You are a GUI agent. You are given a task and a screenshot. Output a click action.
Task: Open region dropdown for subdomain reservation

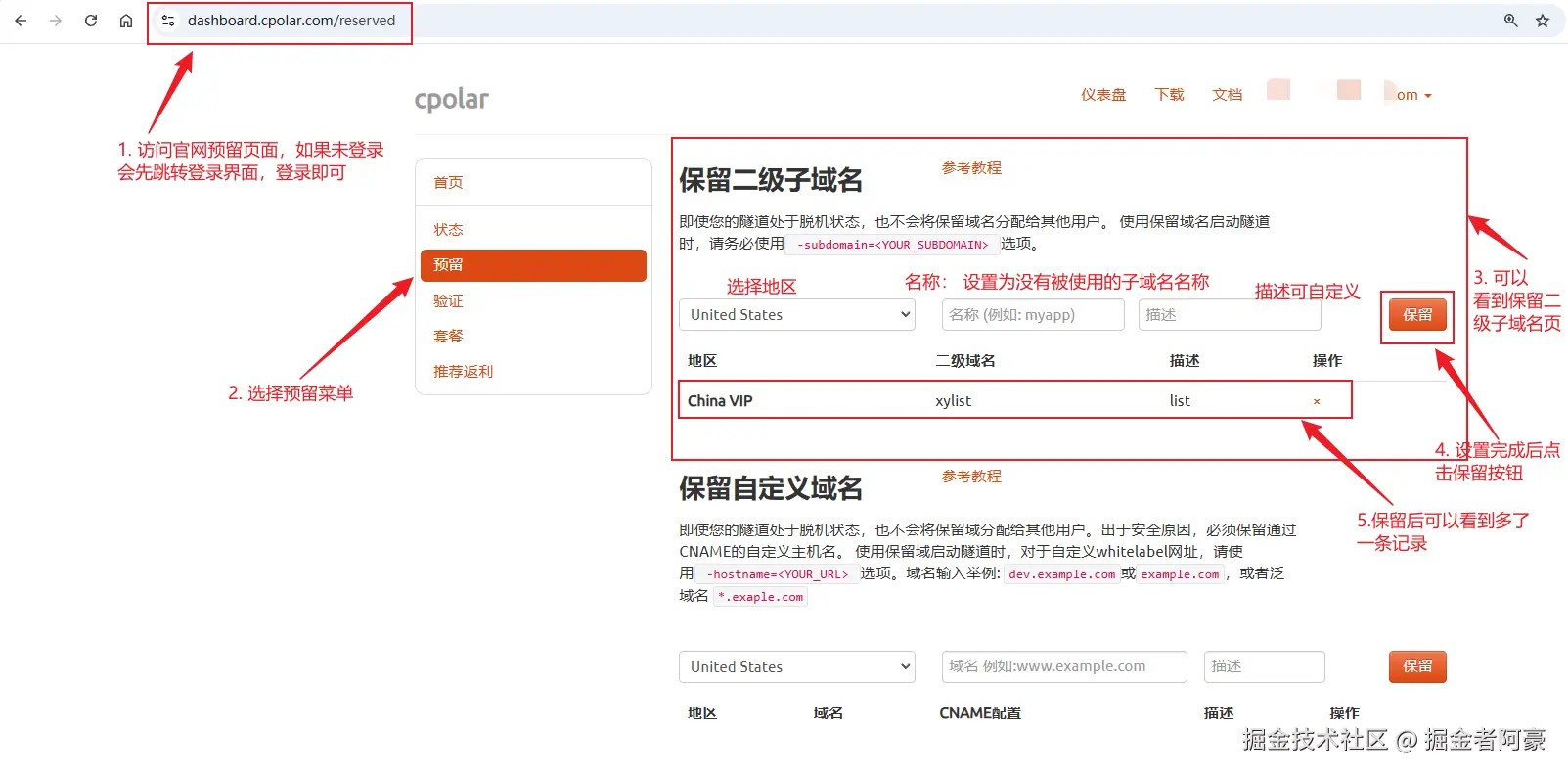pos(797,315)
